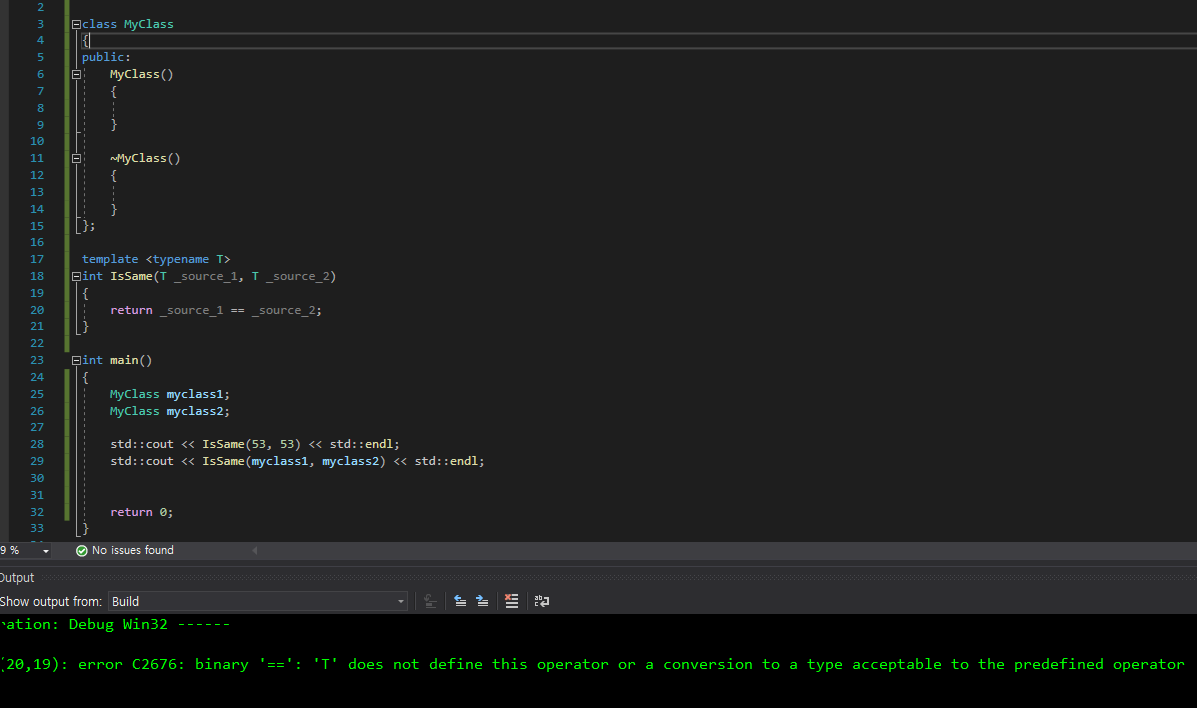Click the horizontal scrollbar left arrow

(254, 551)
